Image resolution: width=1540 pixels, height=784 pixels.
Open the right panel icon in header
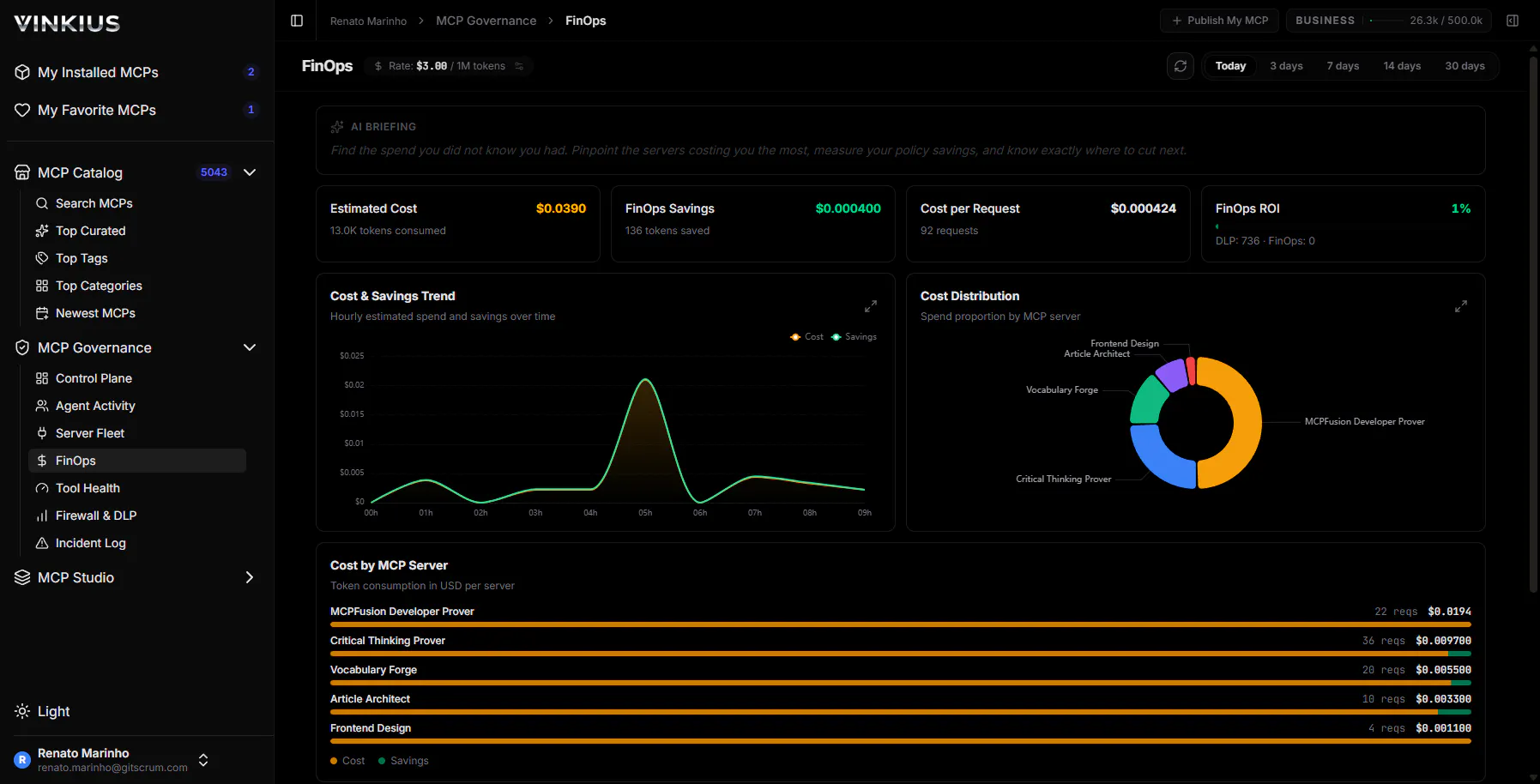point(1513,21)
